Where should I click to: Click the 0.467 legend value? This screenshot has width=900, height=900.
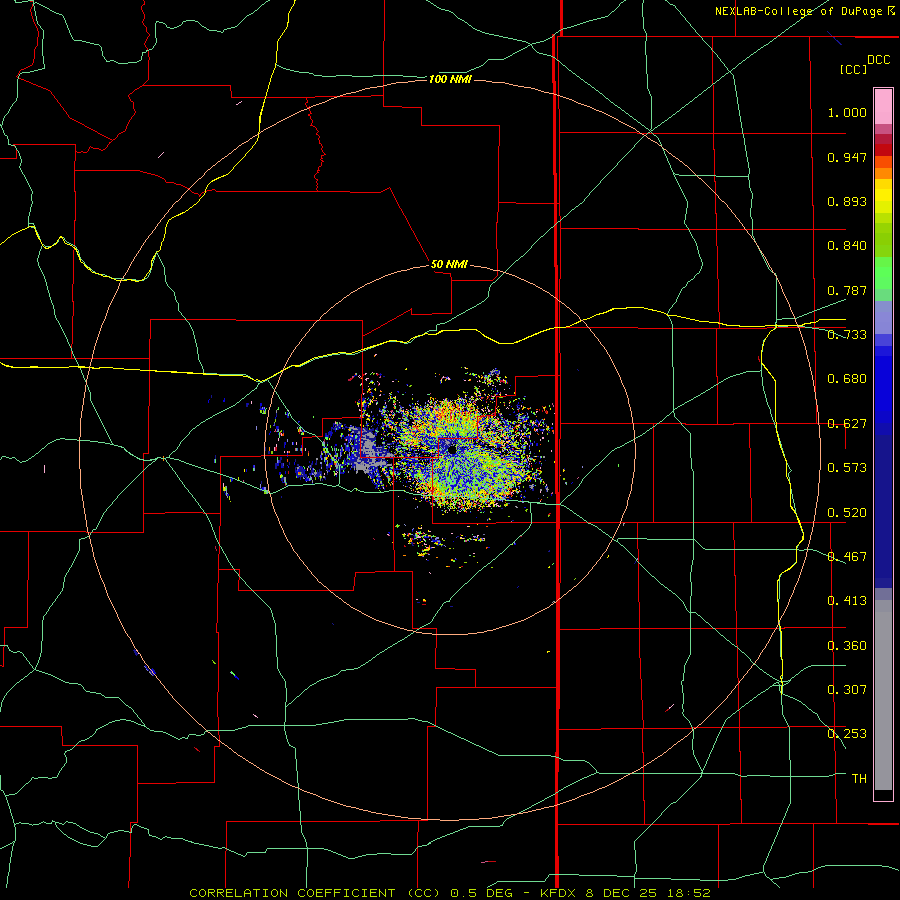coord(847,557)
